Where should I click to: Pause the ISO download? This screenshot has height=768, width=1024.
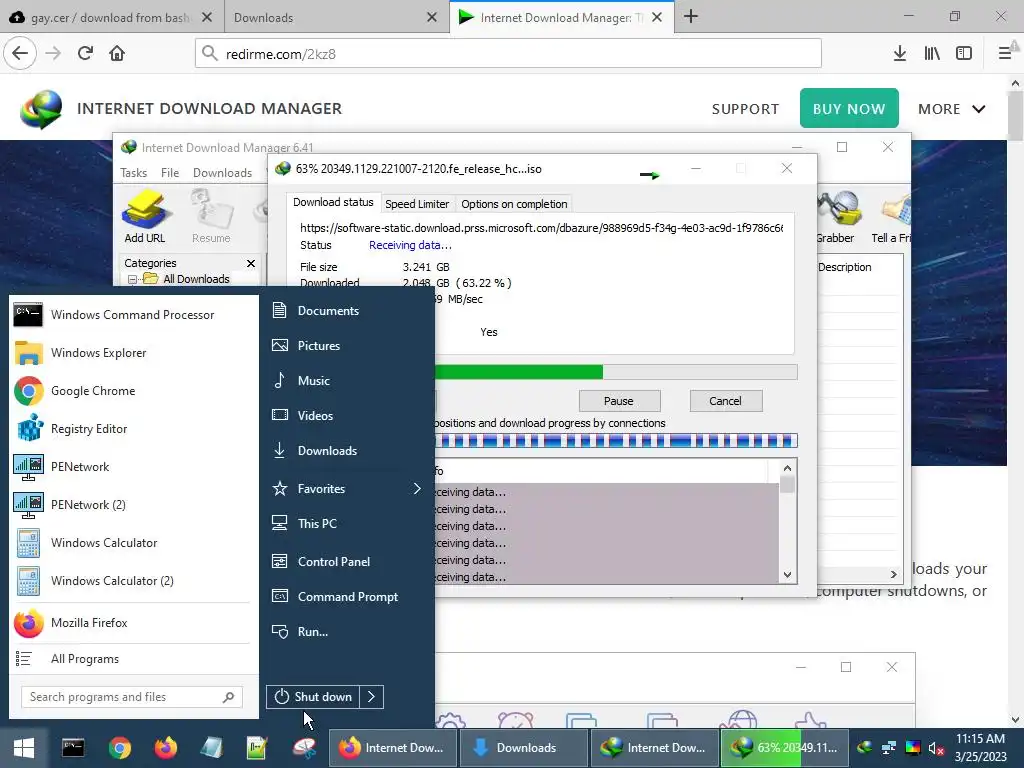pyautogui.click(x=619, y=401)
